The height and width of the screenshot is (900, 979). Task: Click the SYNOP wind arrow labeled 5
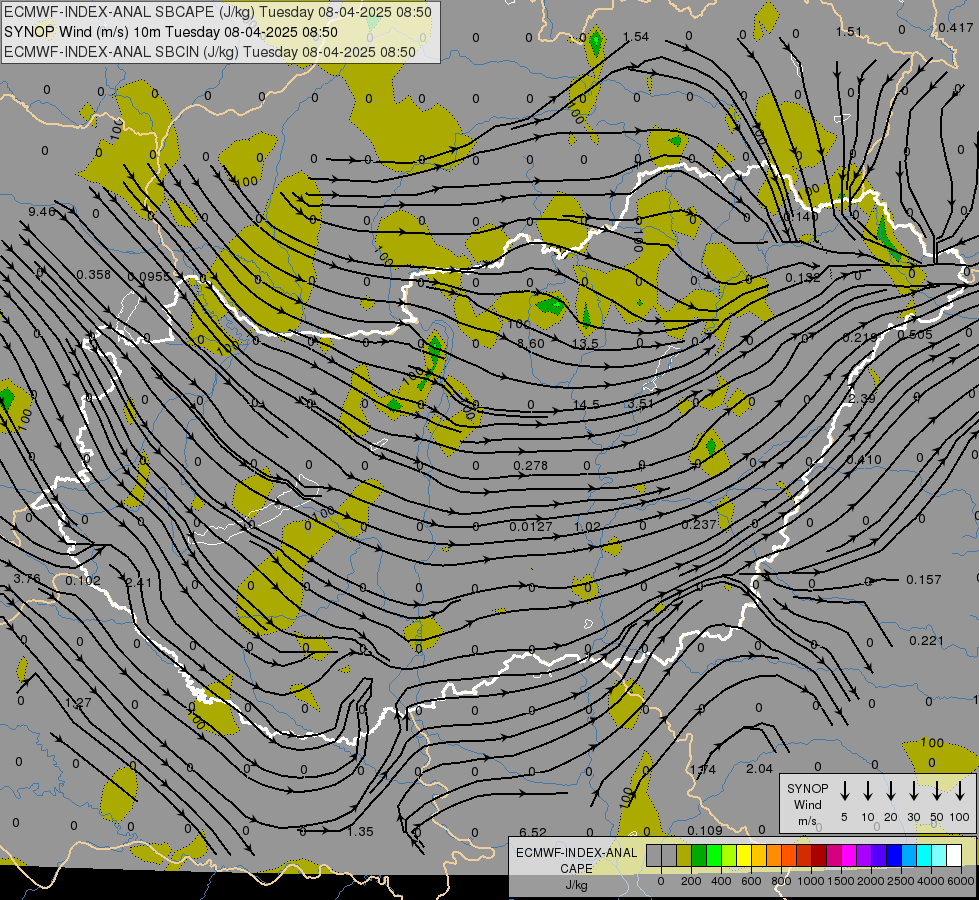[x=844, y=791]
